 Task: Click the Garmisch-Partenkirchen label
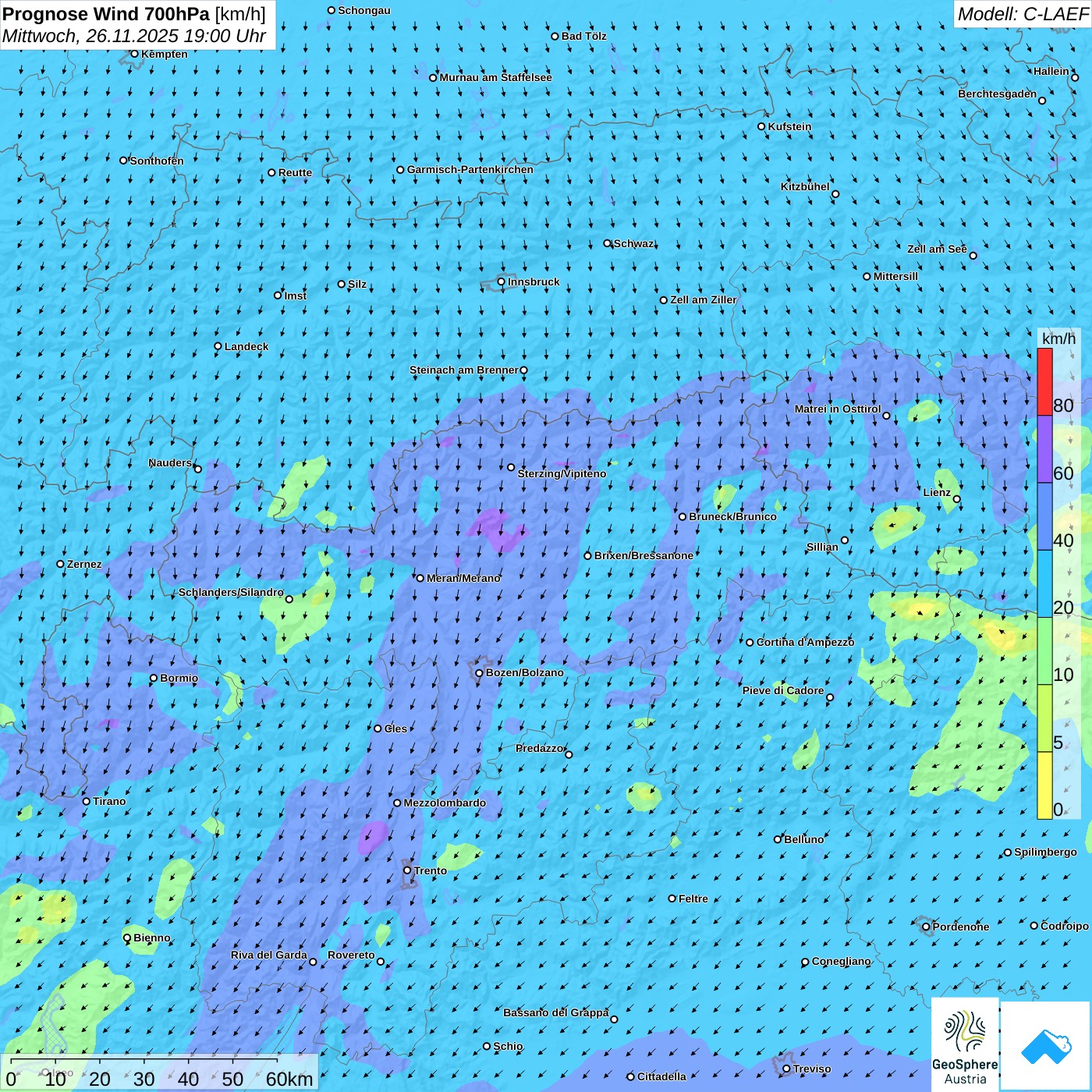pos(470,169)
